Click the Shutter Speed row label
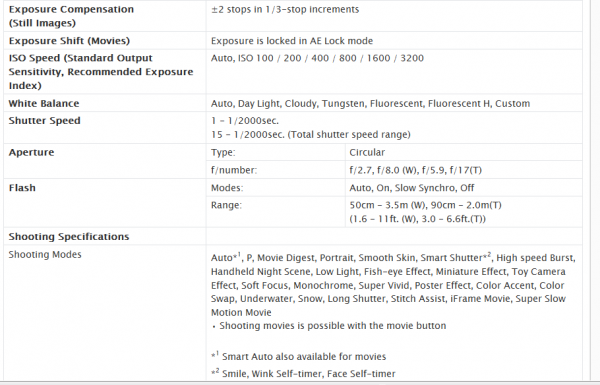The height and width of the screenshot is (385, 600). click(44, 121)
